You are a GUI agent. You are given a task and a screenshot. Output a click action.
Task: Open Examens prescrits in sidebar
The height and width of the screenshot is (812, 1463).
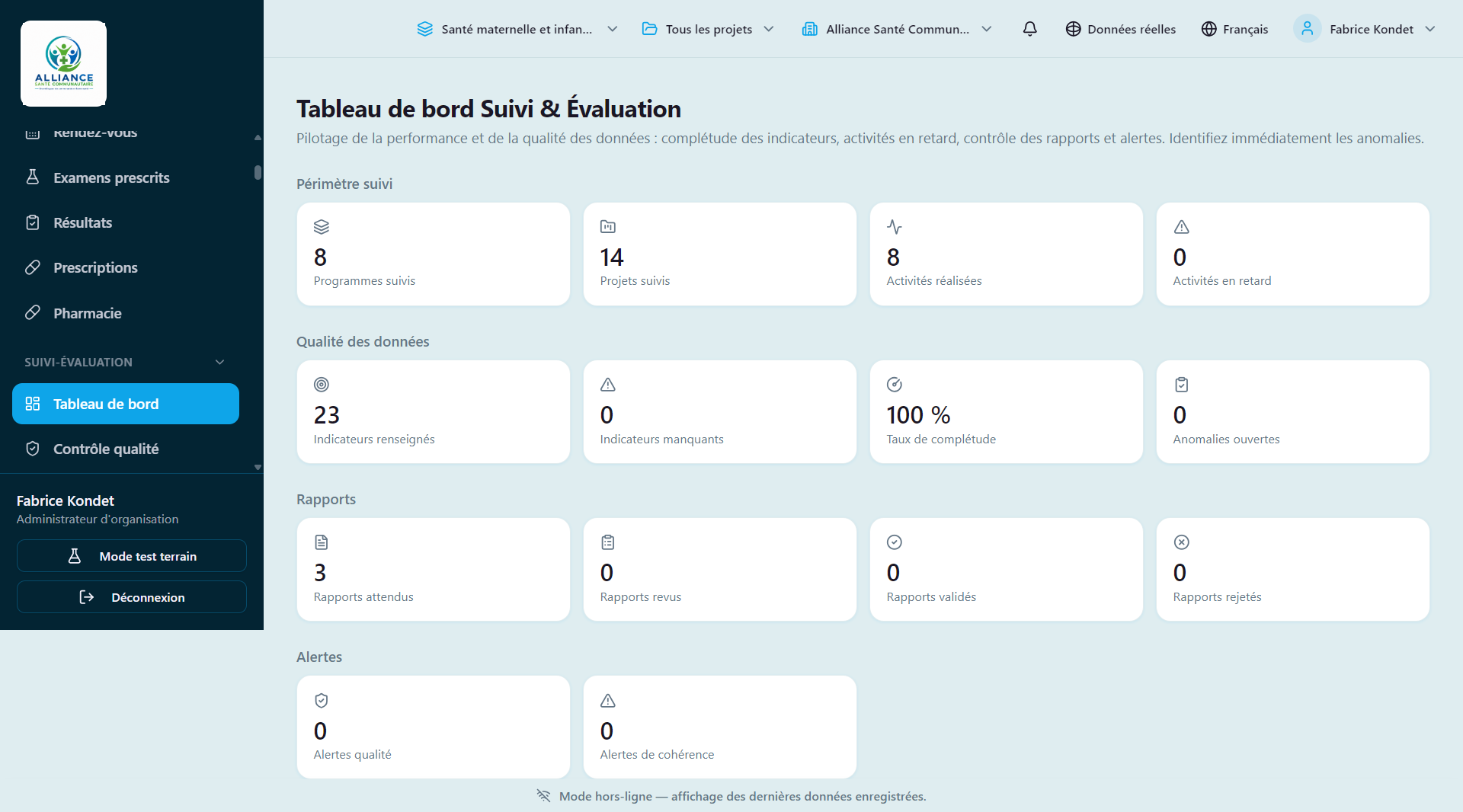(126, 177)
